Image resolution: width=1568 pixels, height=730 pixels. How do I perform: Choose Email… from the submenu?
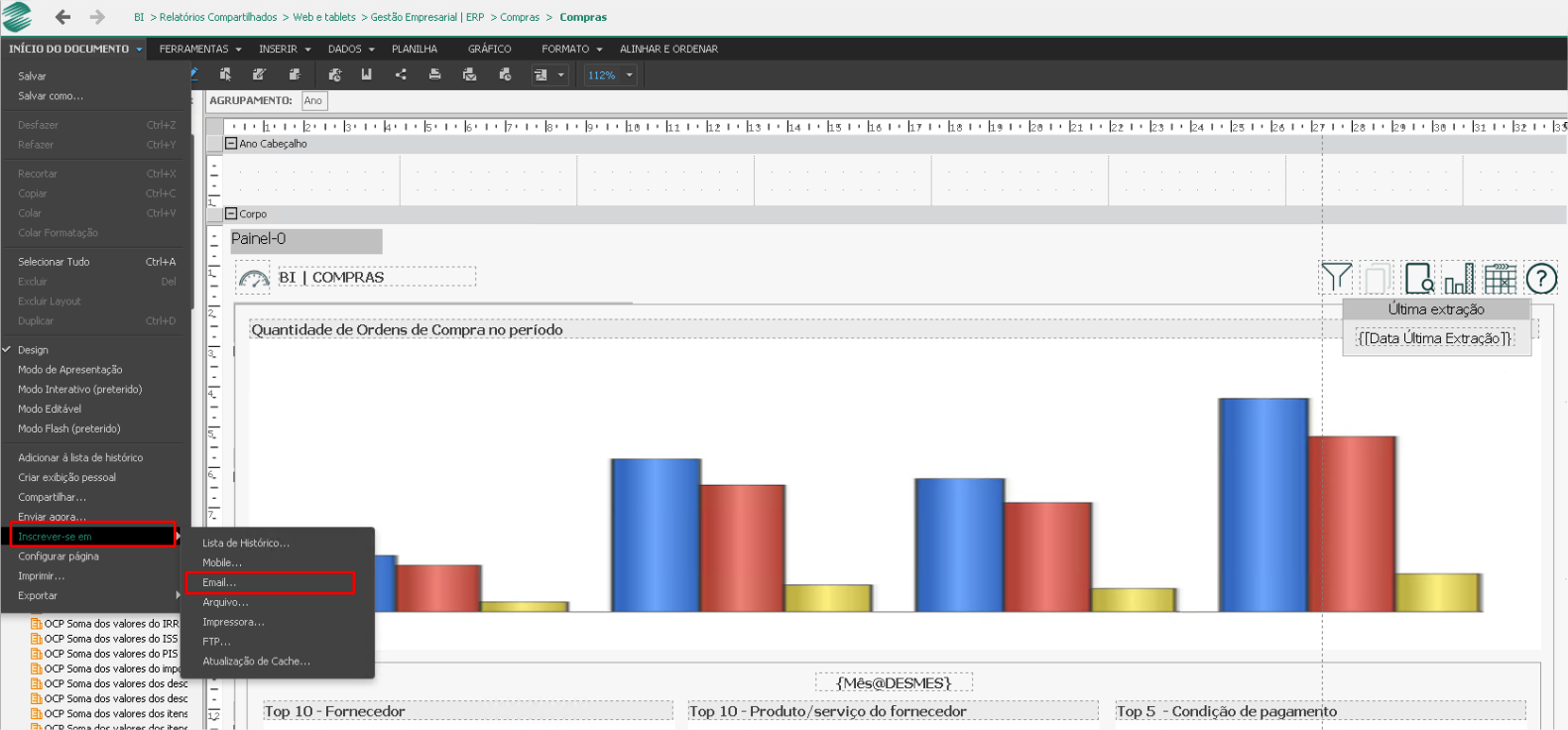(219, 583)
